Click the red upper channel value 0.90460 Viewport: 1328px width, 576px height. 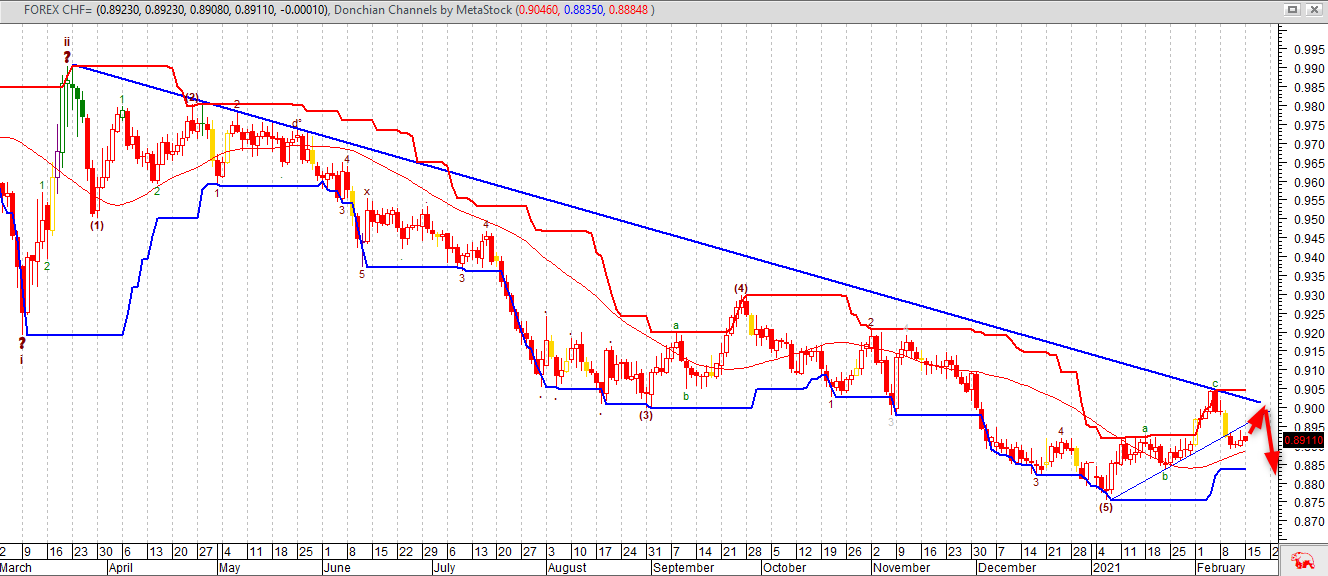point(537,9)
